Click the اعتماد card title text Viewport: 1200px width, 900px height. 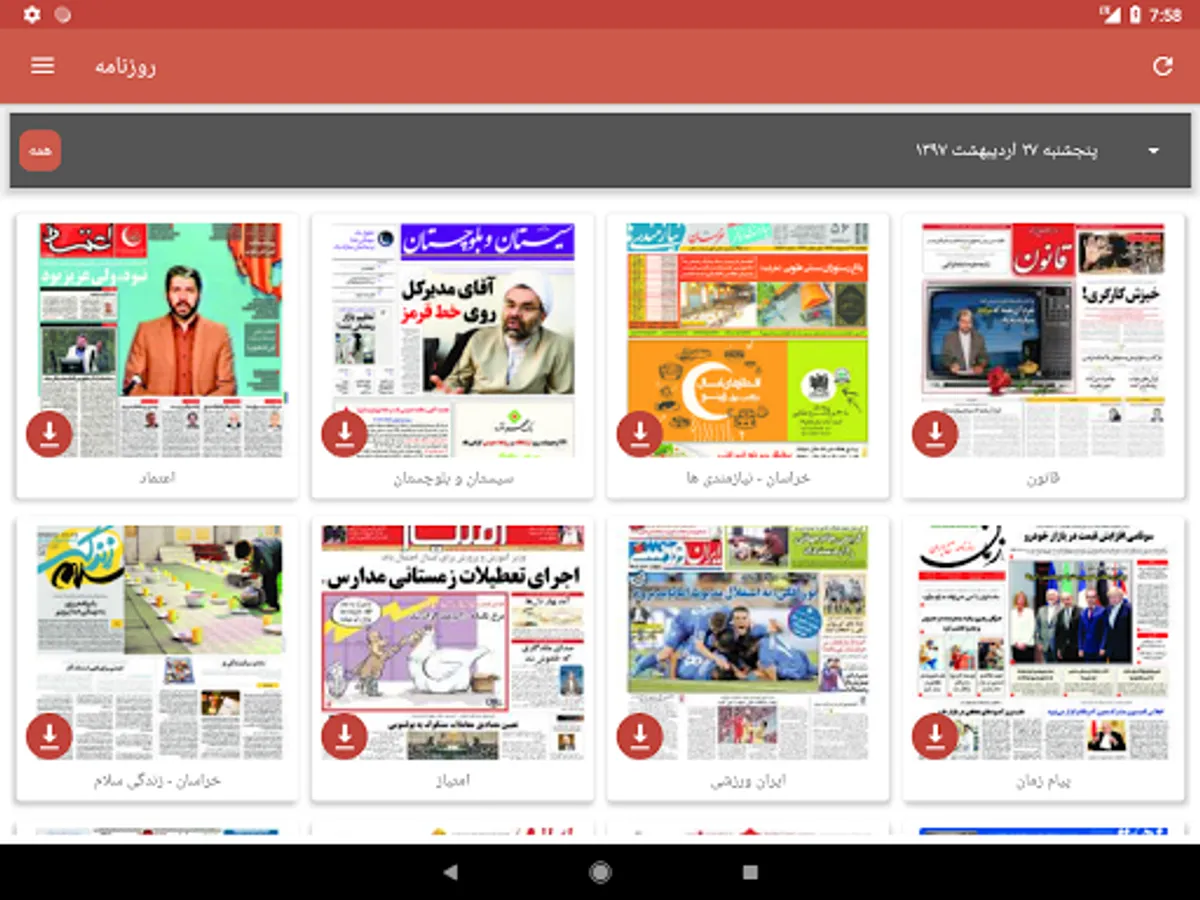coord(157,479)
